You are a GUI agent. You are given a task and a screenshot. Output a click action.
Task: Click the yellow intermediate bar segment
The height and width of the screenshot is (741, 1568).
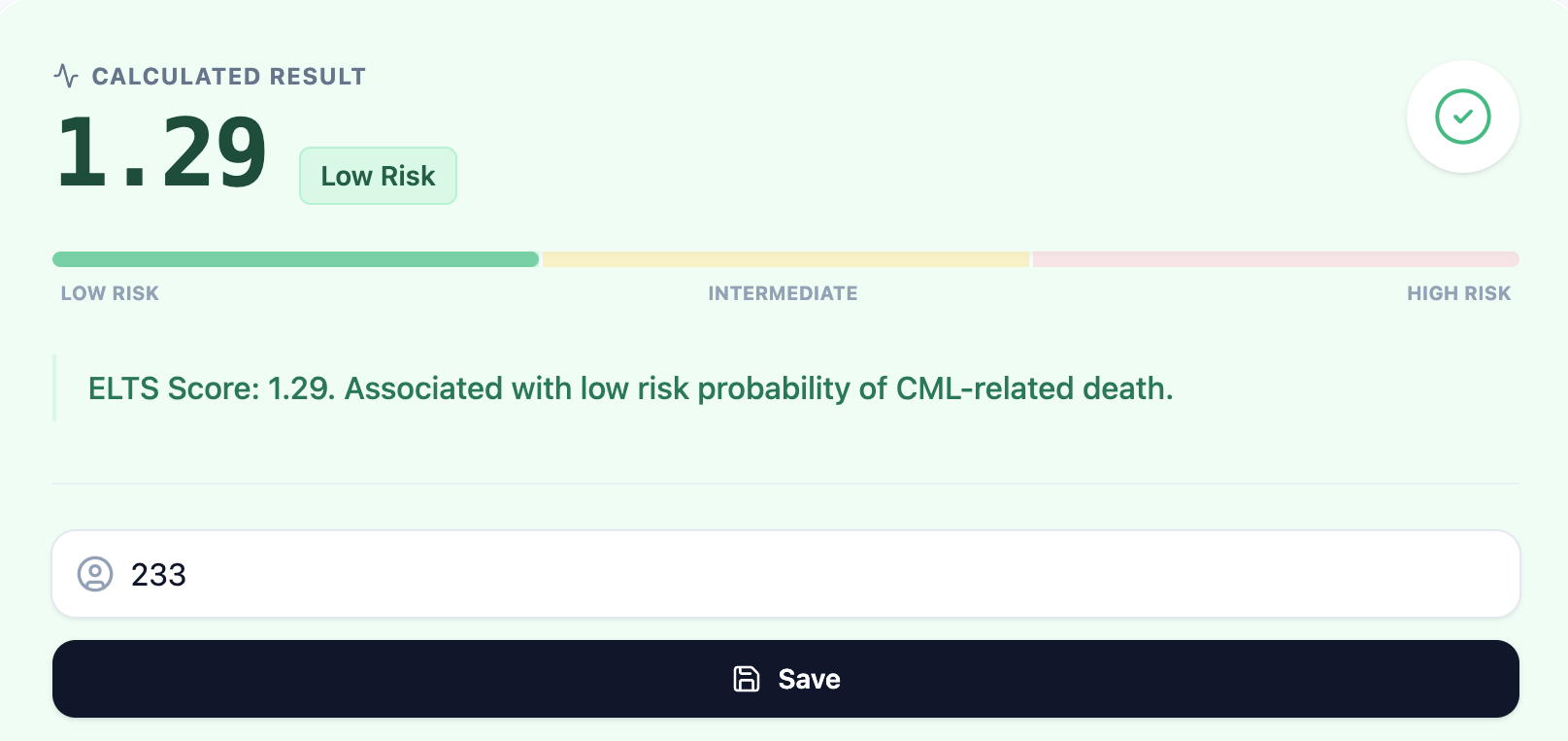coord(784,259)
